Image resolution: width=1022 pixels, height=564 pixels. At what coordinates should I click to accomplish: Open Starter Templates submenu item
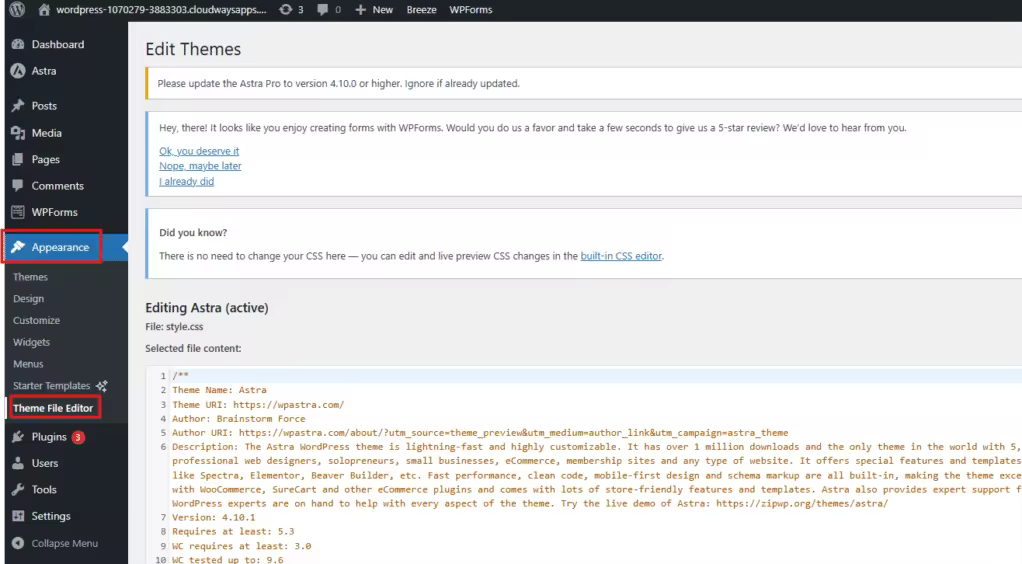[51, 386]
